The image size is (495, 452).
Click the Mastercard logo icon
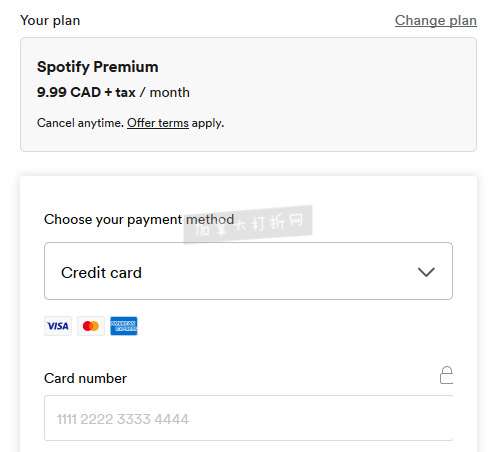(x=91, y=326)
